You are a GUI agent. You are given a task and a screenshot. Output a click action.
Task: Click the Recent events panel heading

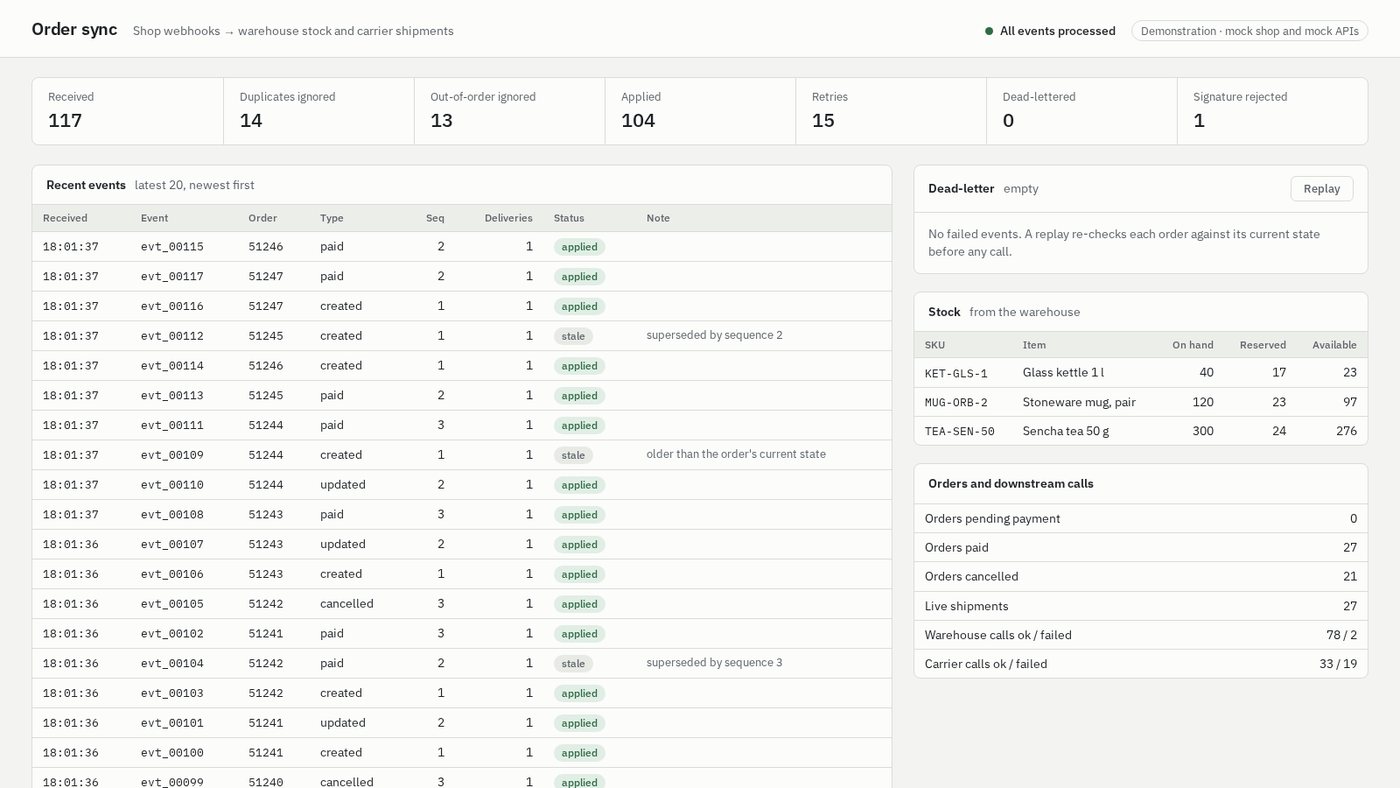tap(86, 185)
